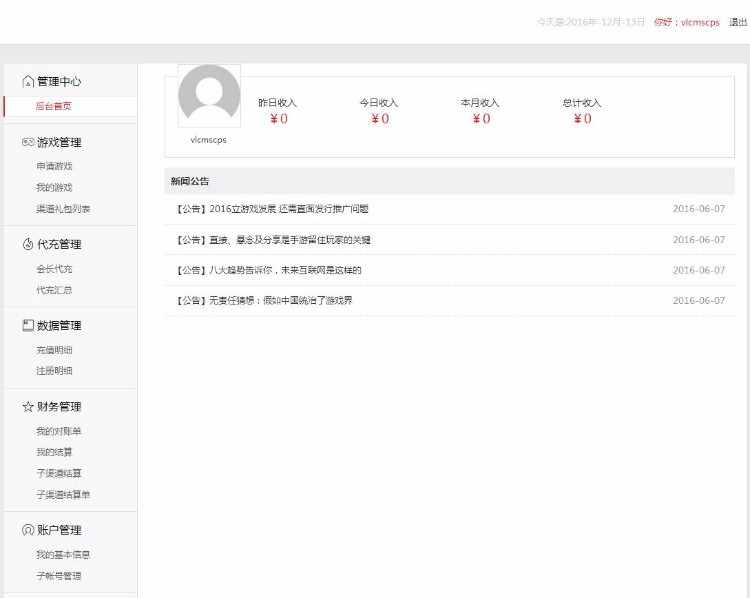
Task: Click the home icon beside 管理中心
Action: (28, 81)
